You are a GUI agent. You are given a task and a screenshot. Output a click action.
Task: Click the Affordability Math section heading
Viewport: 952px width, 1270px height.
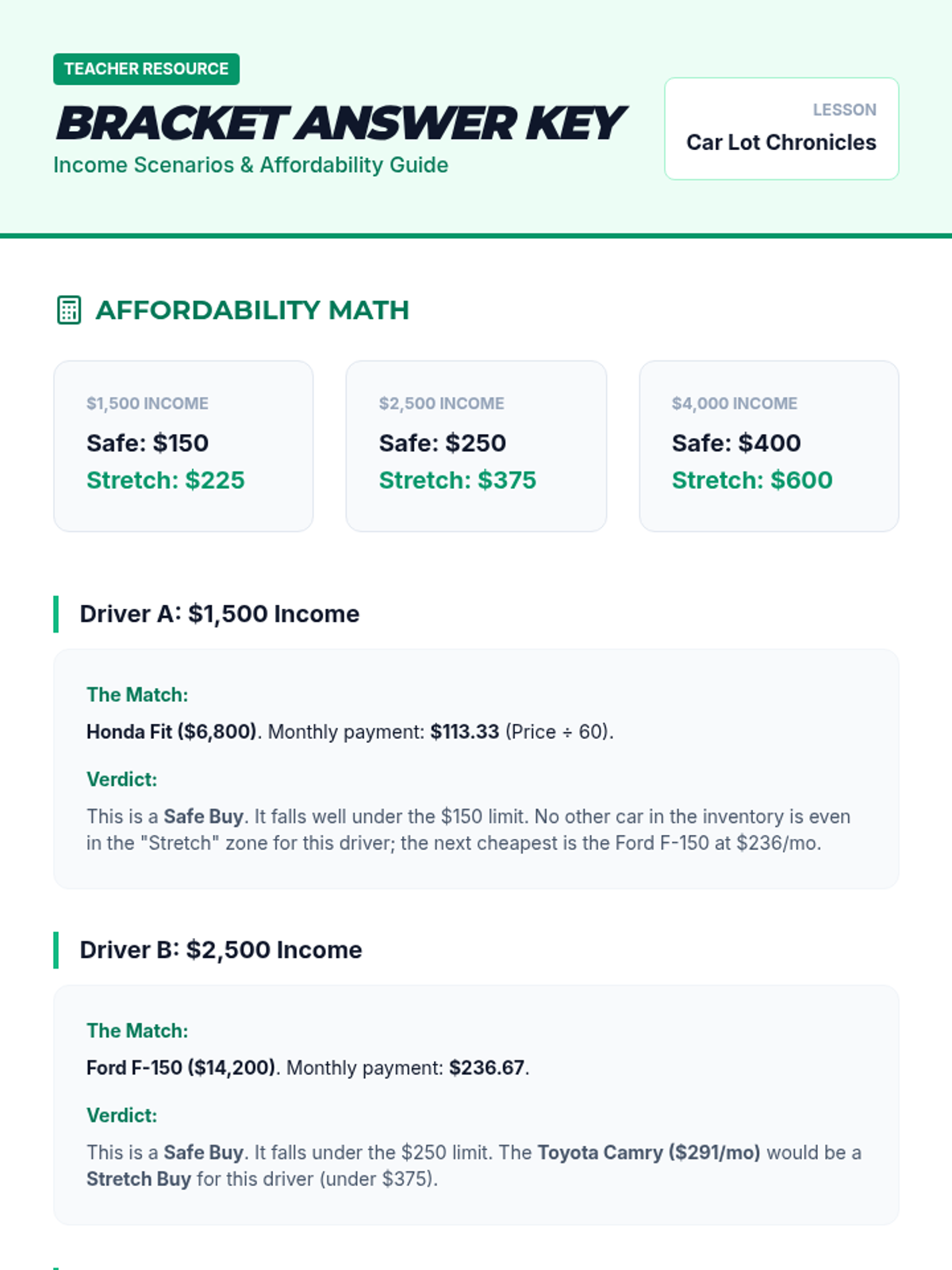251,310
